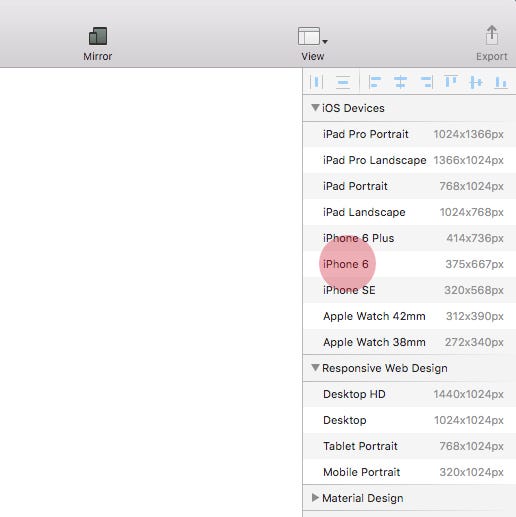This screenshot has width=516, height=517.
Task: Expand the Material Design group
Action: click(315, 498)
